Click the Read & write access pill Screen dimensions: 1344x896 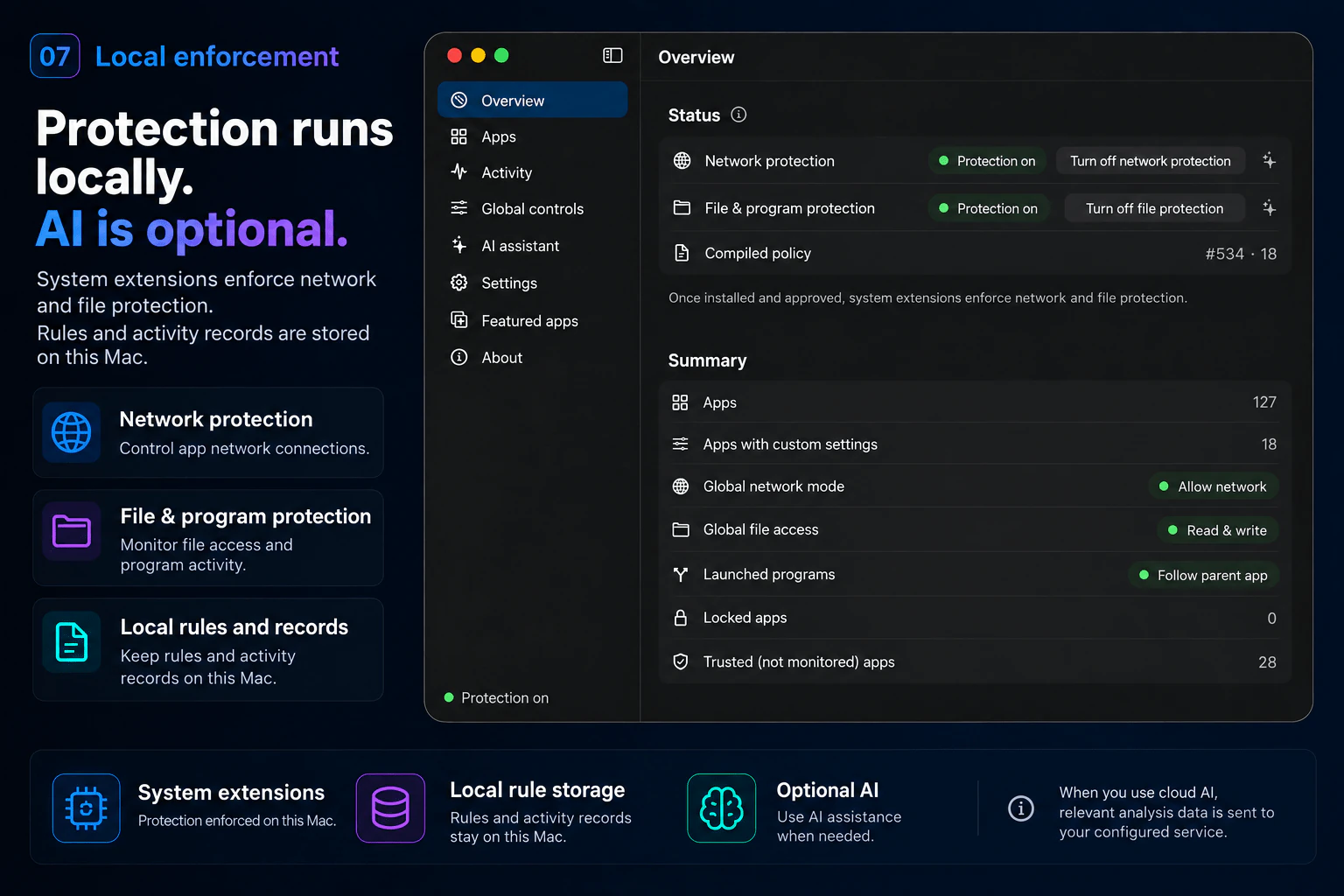point(1217,530)
